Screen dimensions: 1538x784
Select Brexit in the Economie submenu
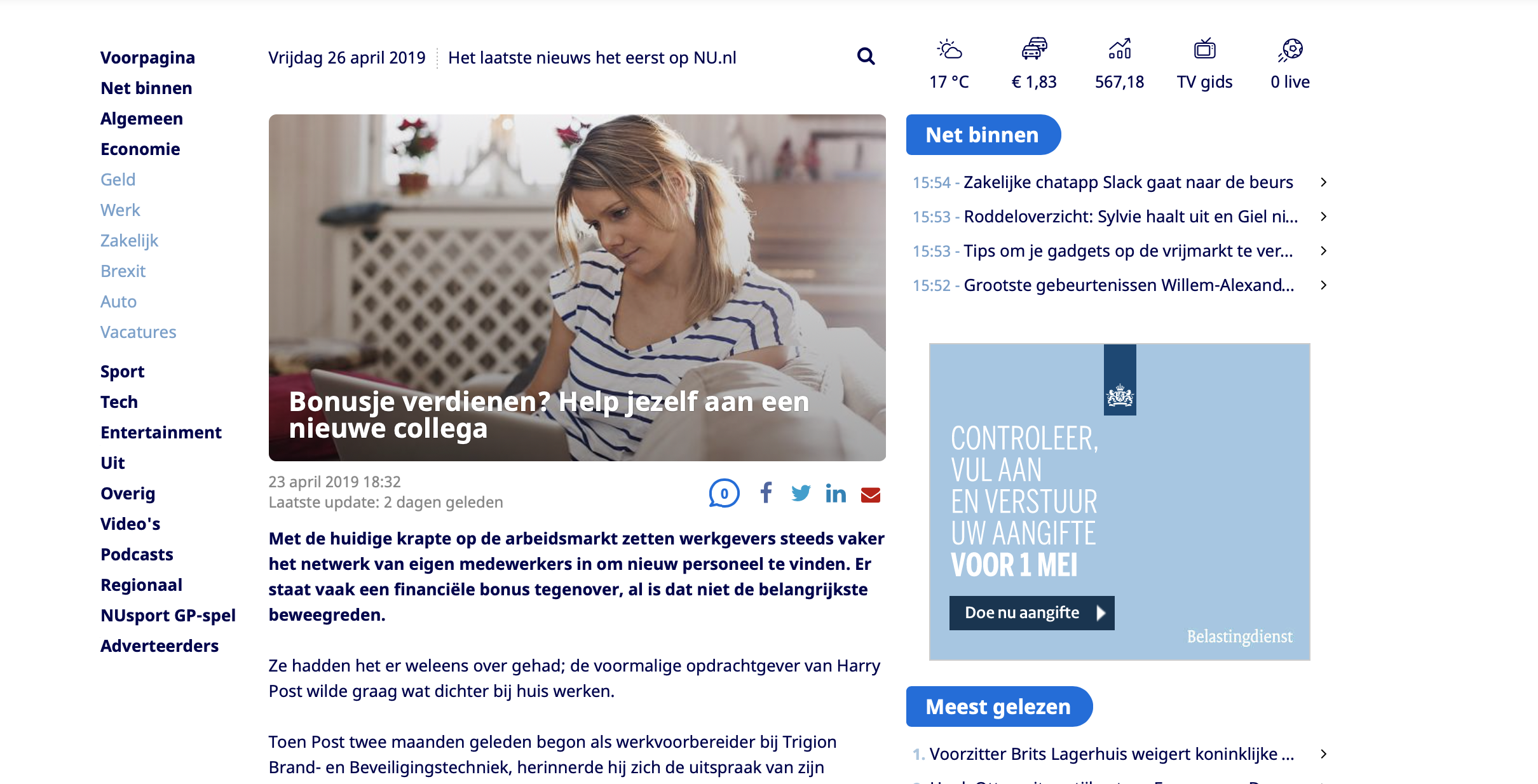point(123,271)
